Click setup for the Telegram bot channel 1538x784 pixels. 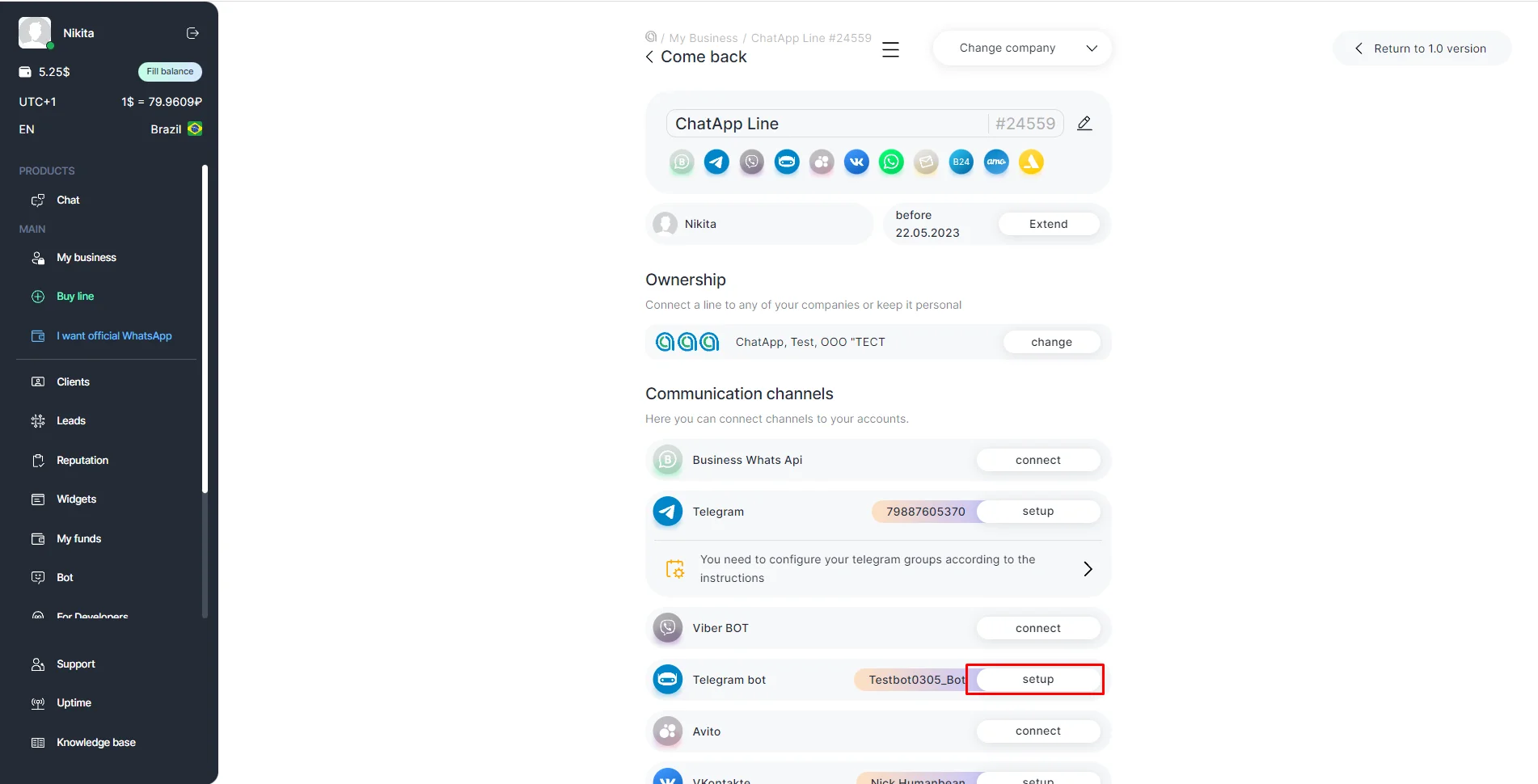pyautogui.click(x=1037, y=680)
